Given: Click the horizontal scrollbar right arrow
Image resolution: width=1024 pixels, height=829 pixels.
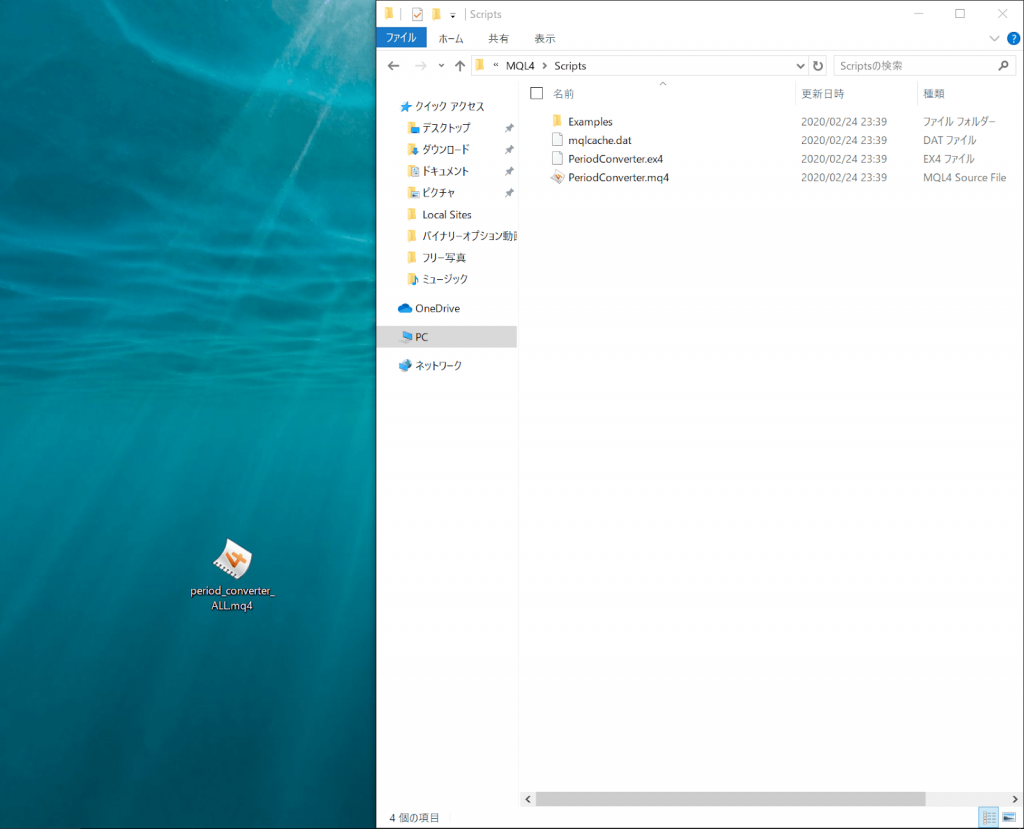Looking at the screenshot, I should coord(1015,799).
